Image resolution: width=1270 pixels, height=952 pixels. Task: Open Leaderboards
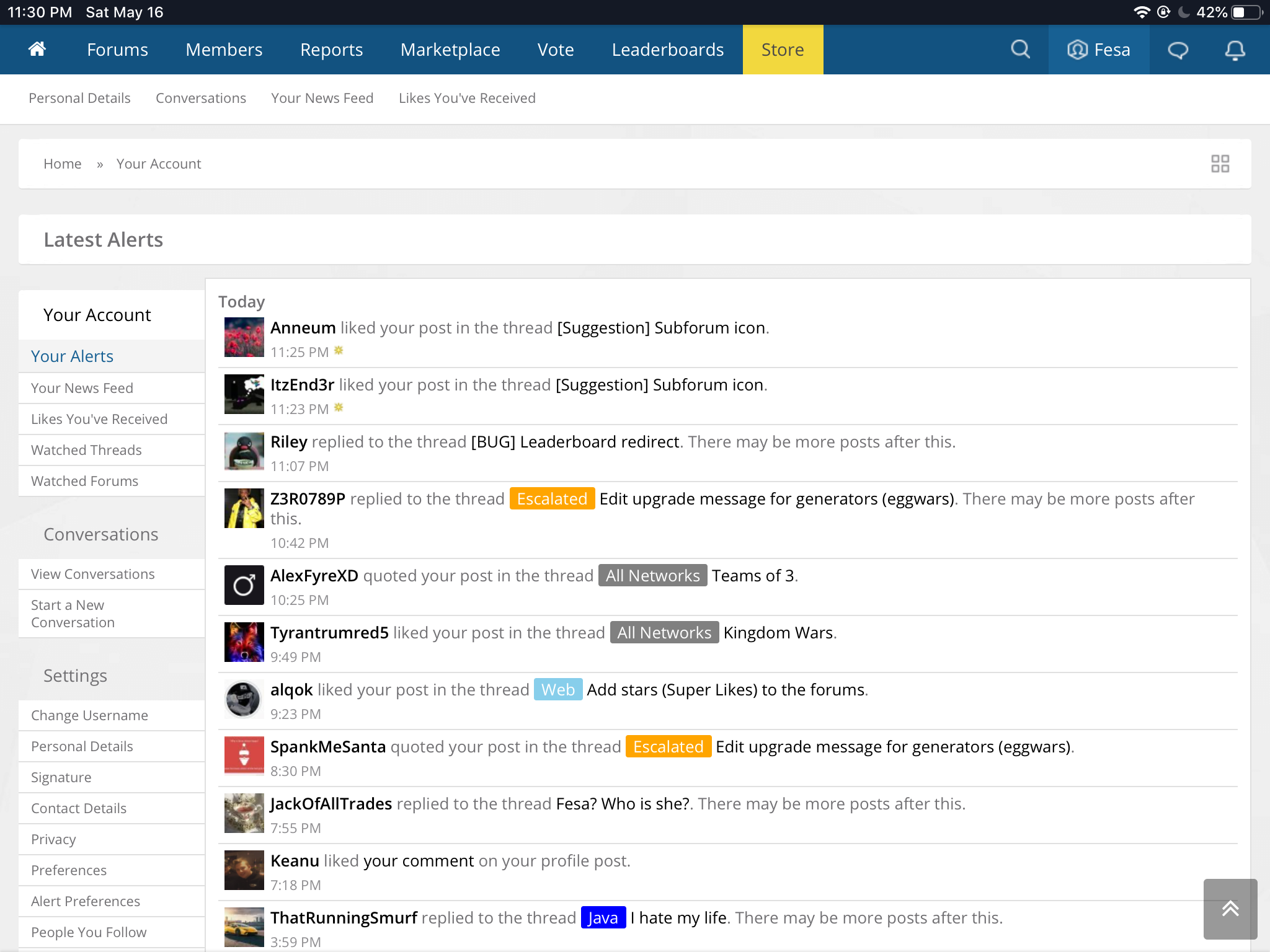pos(667,50)
